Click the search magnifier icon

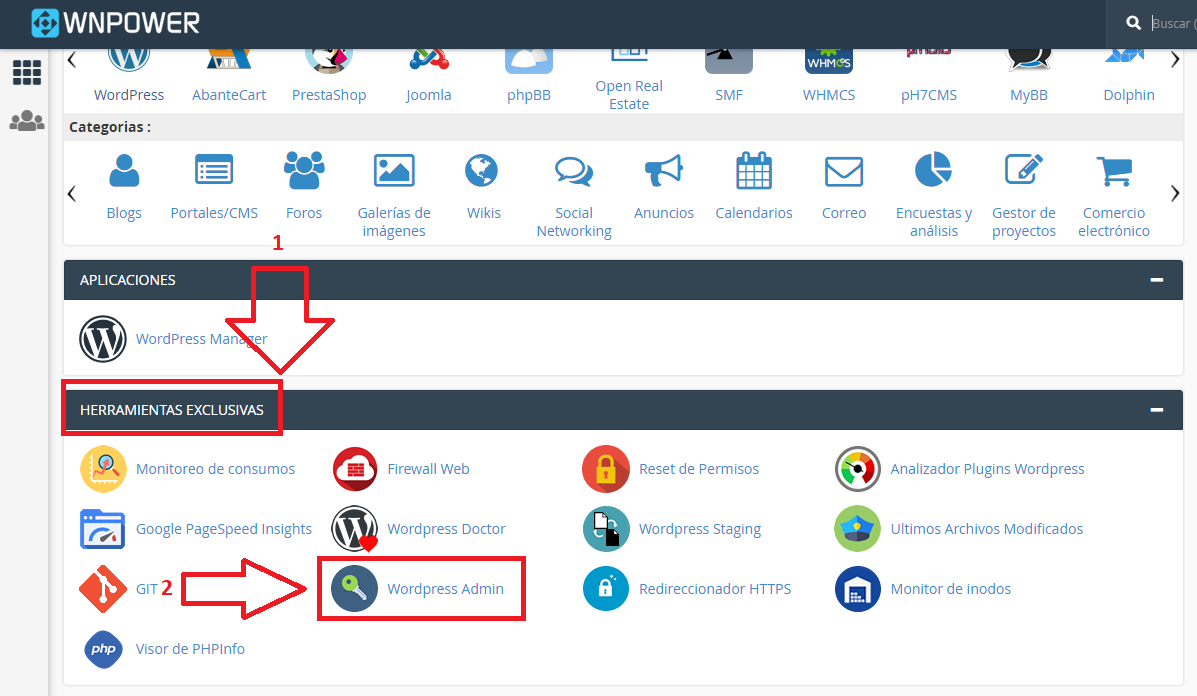(1134, 24)
